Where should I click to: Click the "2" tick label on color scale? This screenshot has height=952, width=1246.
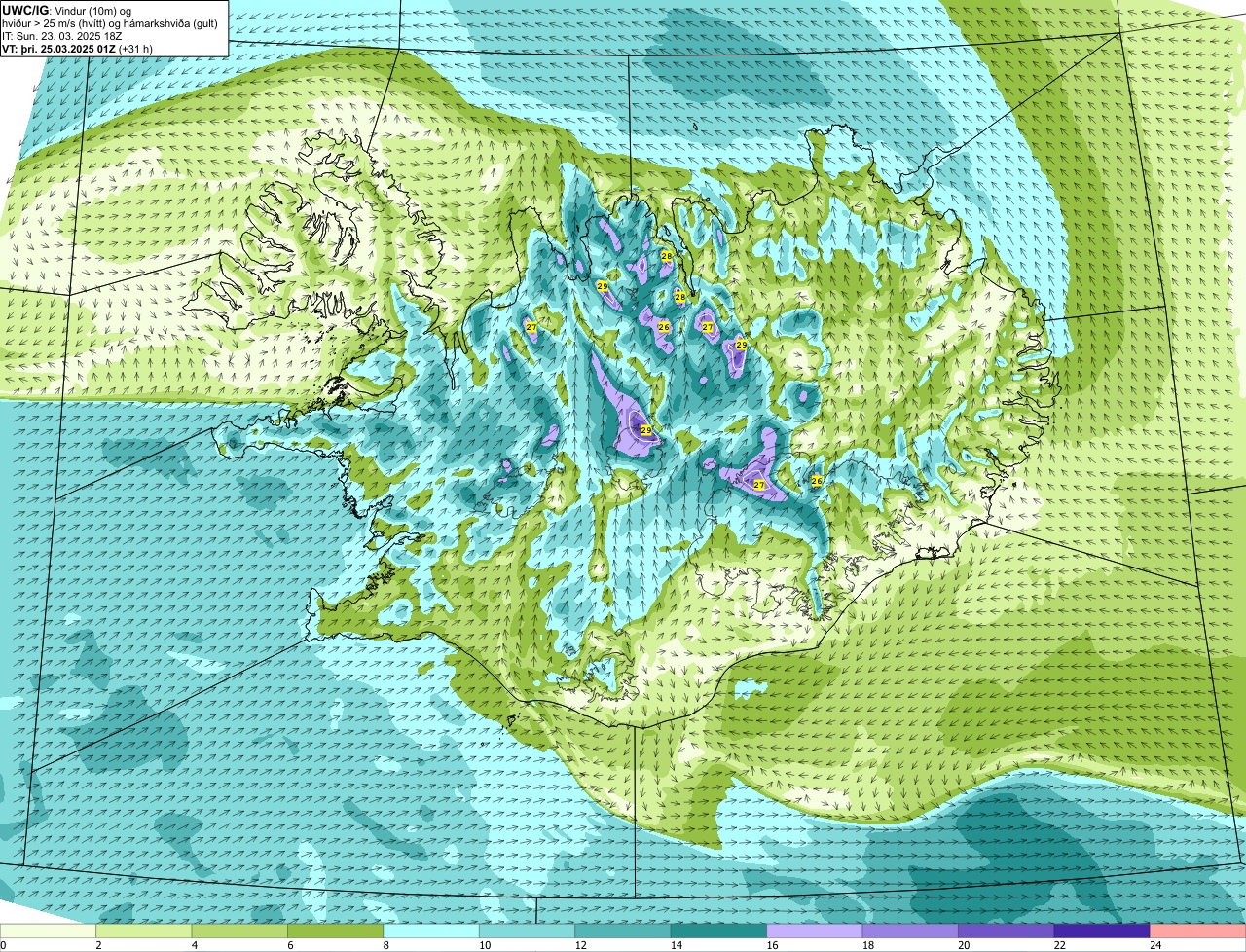[98, 945]
